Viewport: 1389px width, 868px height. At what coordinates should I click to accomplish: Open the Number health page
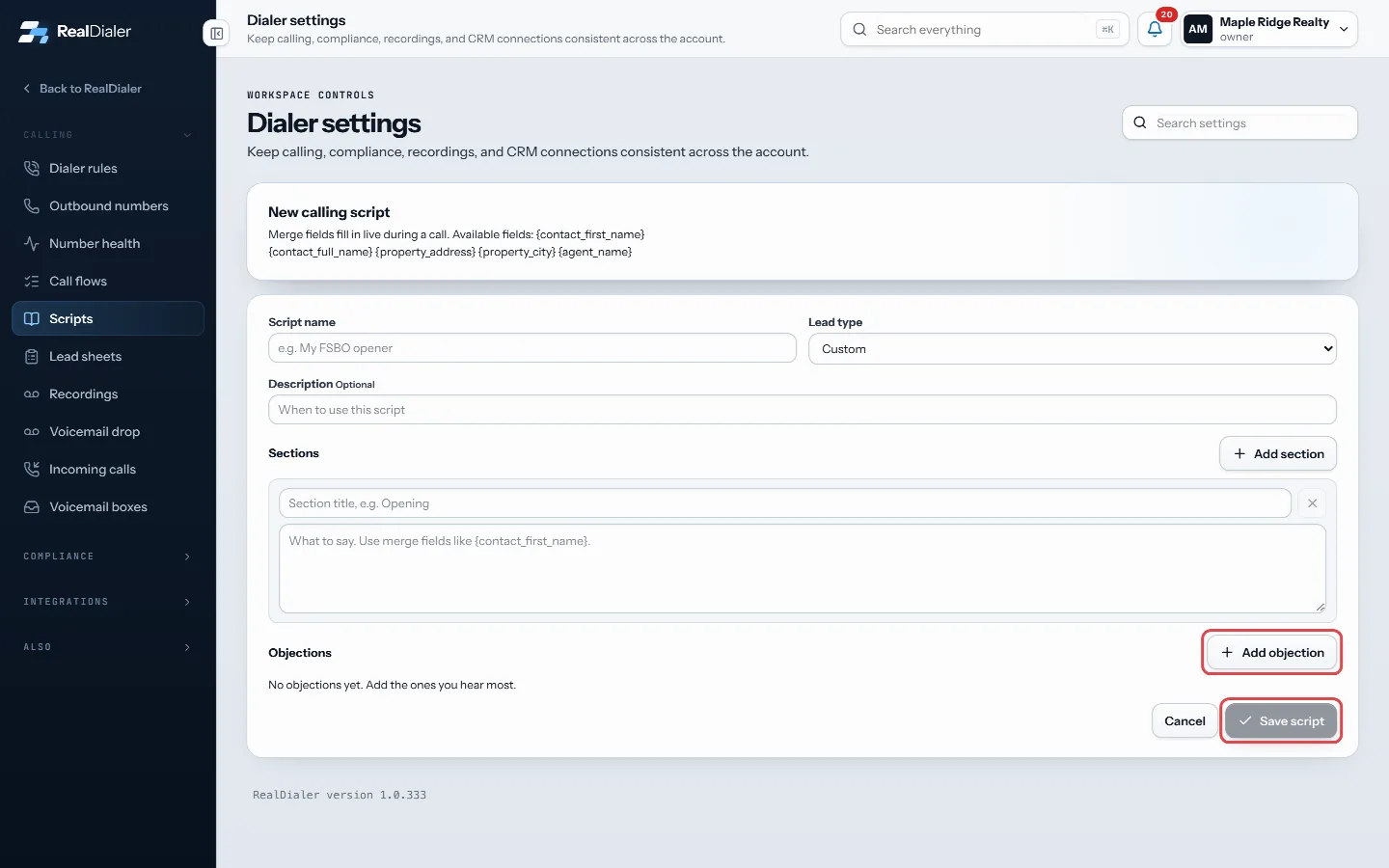click(x=108, y=243)
